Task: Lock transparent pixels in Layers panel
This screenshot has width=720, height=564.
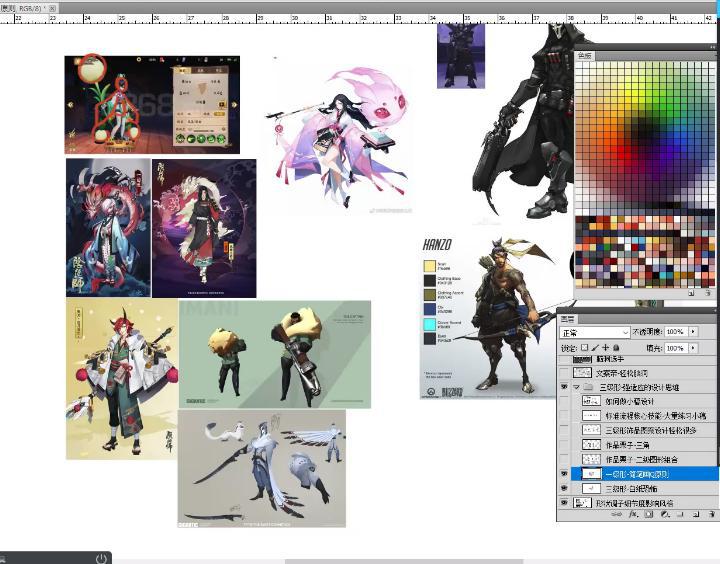Action: click(585, 348)
